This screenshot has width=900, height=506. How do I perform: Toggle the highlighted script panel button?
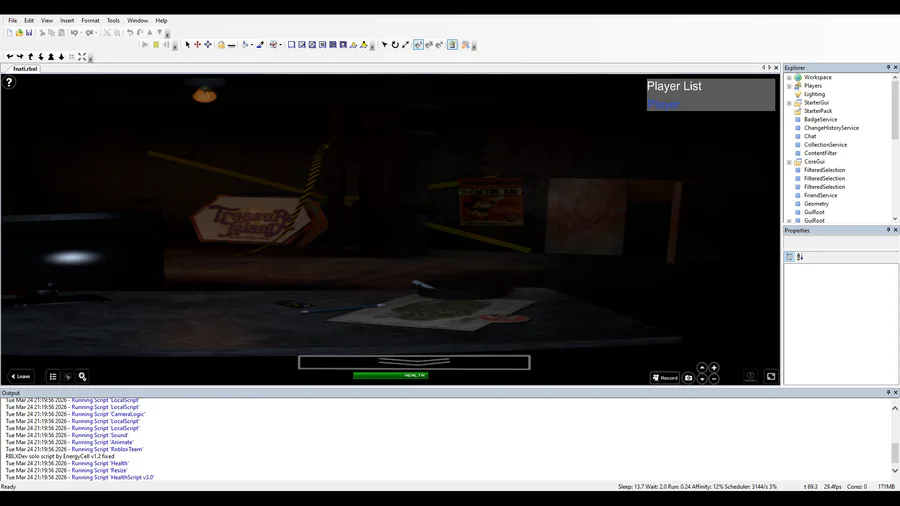click(452, 45)
